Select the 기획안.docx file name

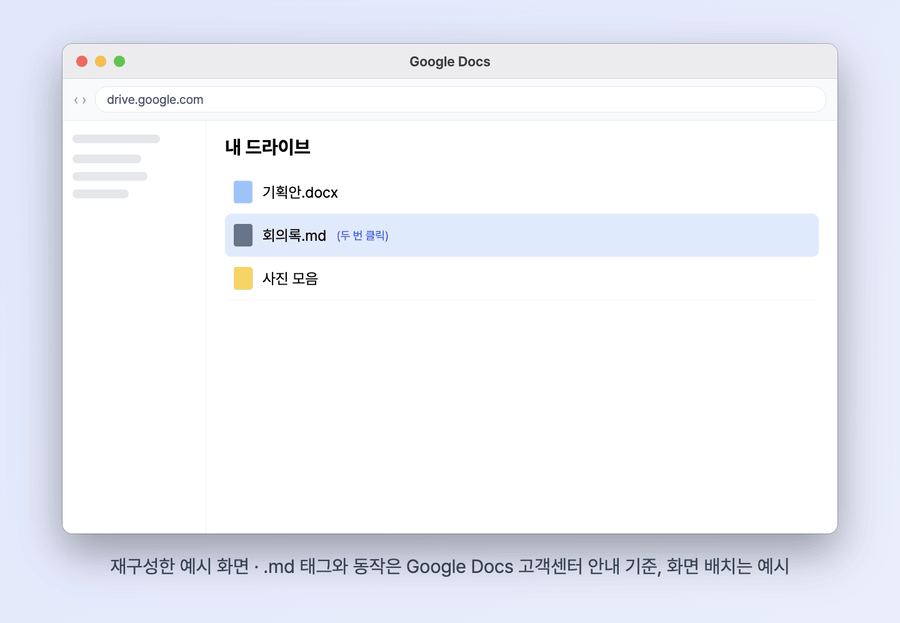300,192
